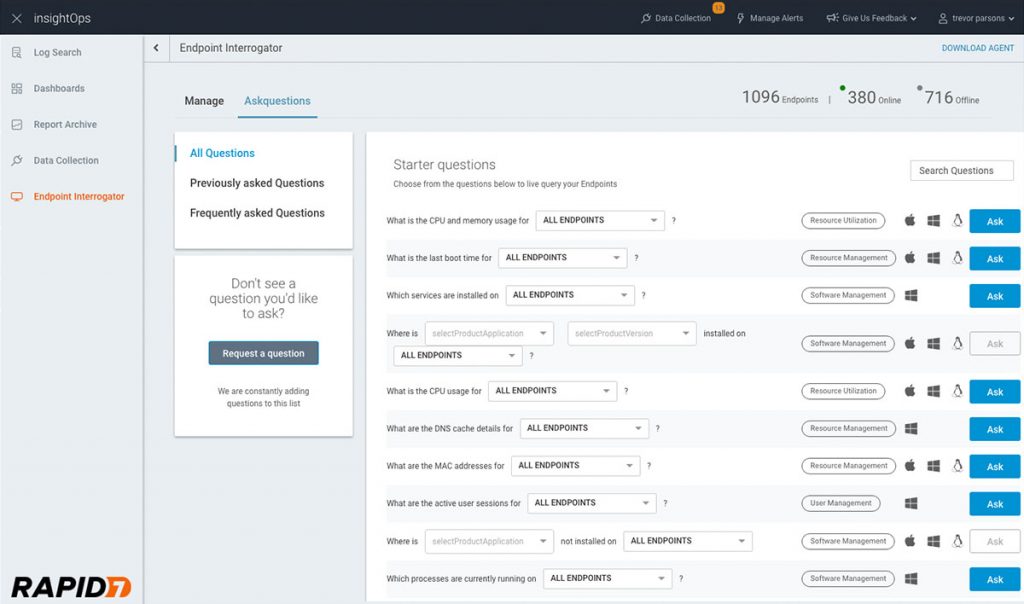The image size is (1024, 604).
Task: Click the Endpoint Interrogator monitor icon
Action: [17, 197]
